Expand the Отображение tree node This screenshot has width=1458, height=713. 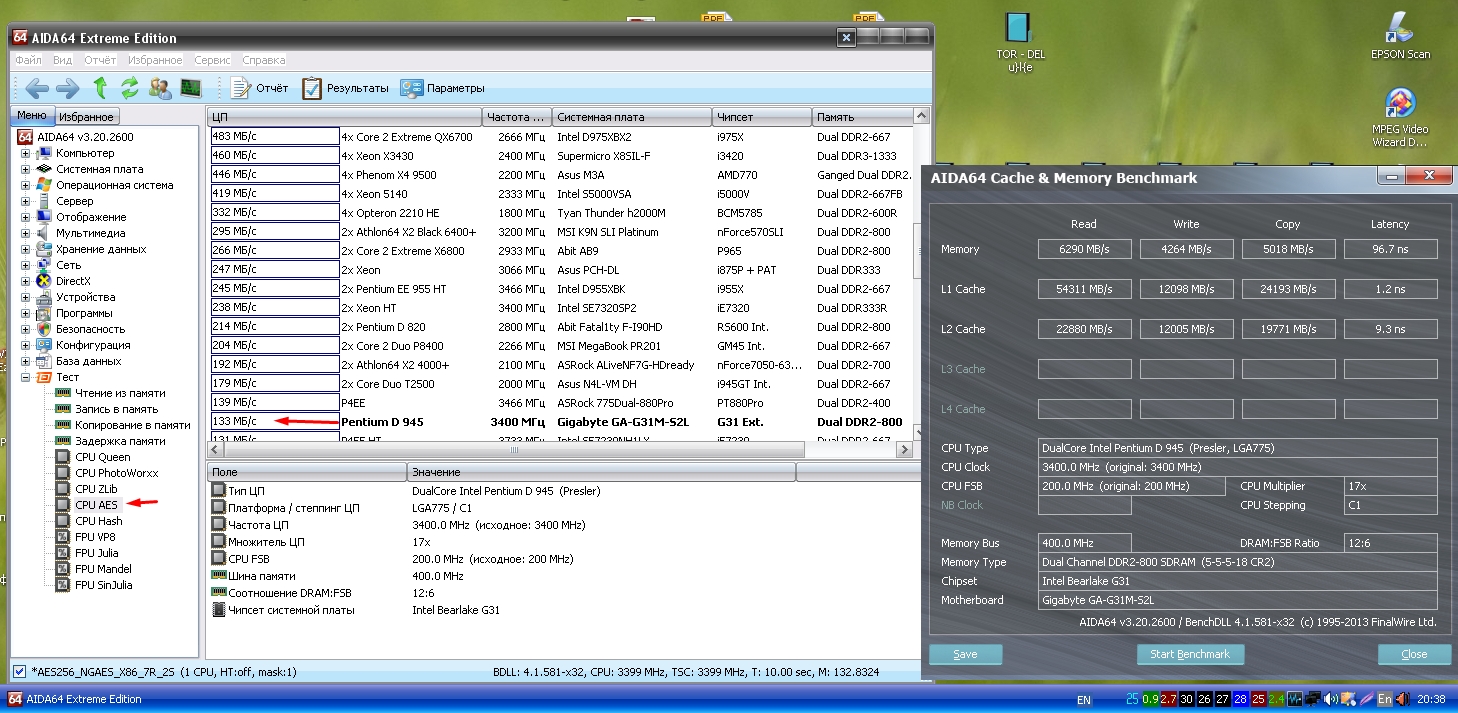coord(25,217)
